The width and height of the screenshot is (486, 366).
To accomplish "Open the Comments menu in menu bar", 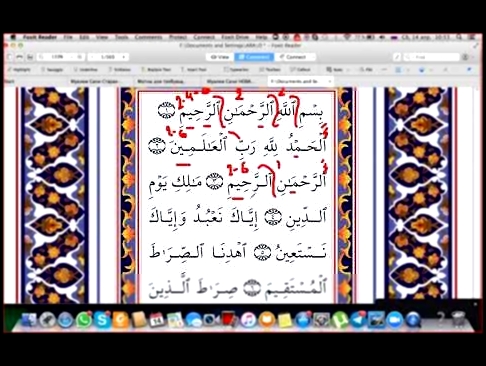I will point(148,37).
